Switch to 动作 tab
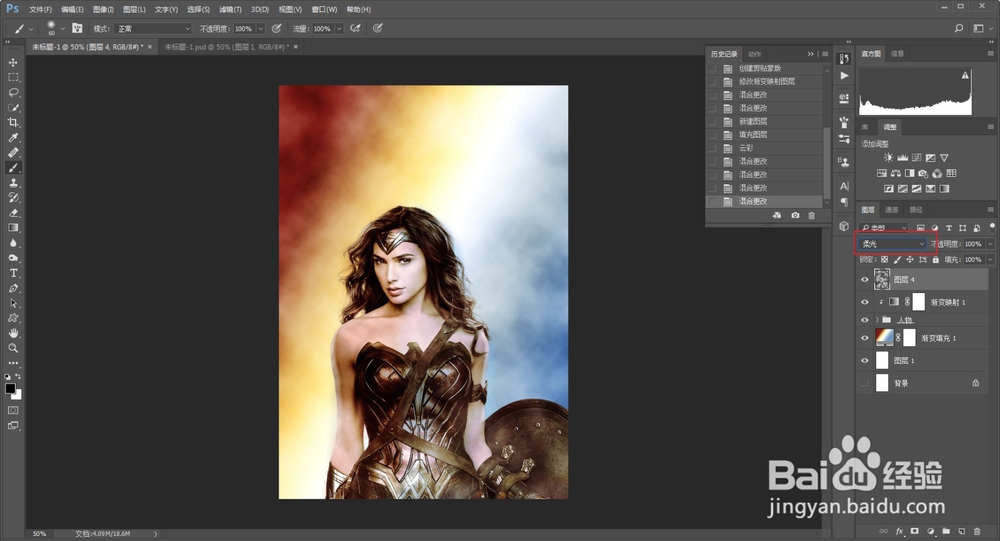 754,54
